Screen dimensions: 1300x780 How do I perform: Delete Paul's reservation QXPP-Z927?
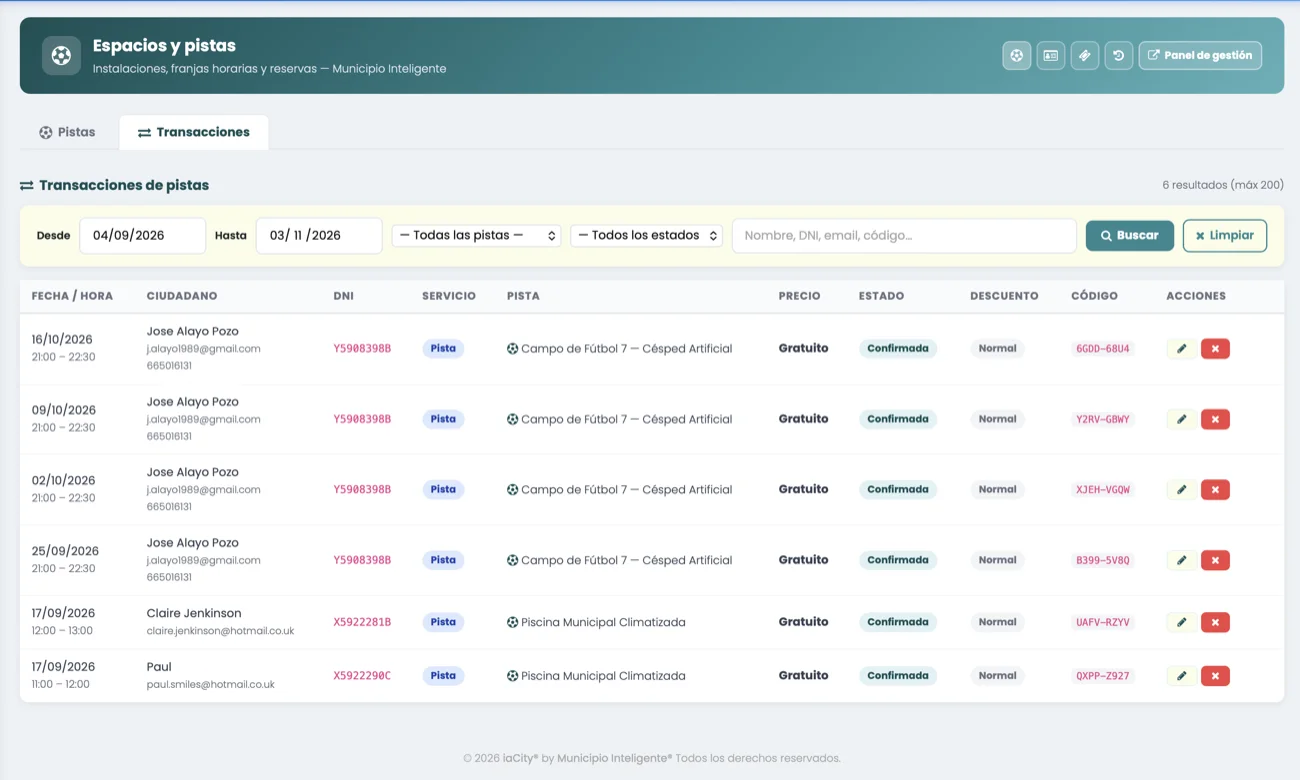pos(1215,676)
